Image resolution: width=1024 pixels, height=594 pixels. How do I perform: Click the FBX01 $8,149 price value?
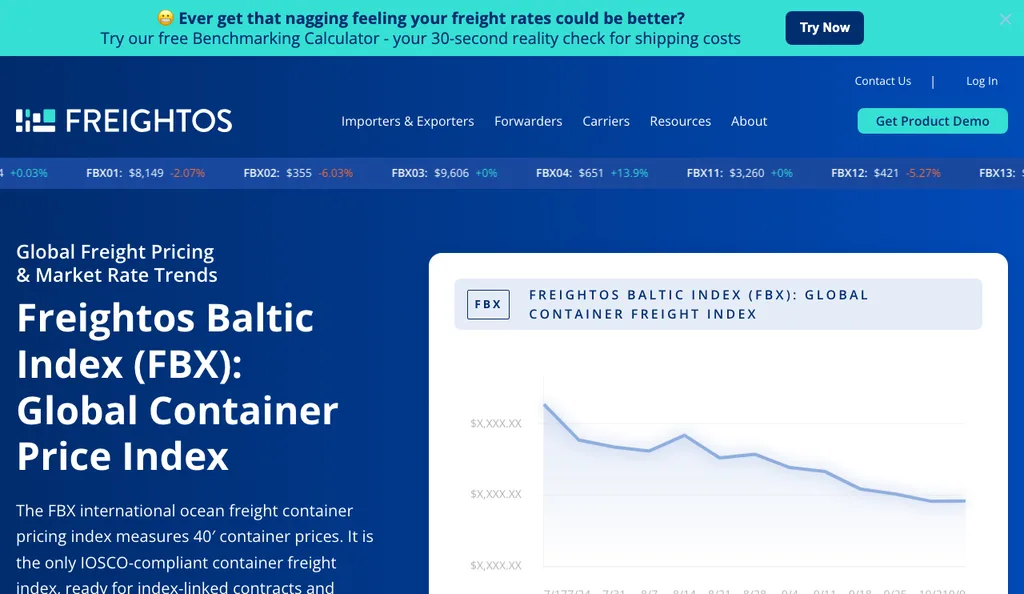(146, 173)
